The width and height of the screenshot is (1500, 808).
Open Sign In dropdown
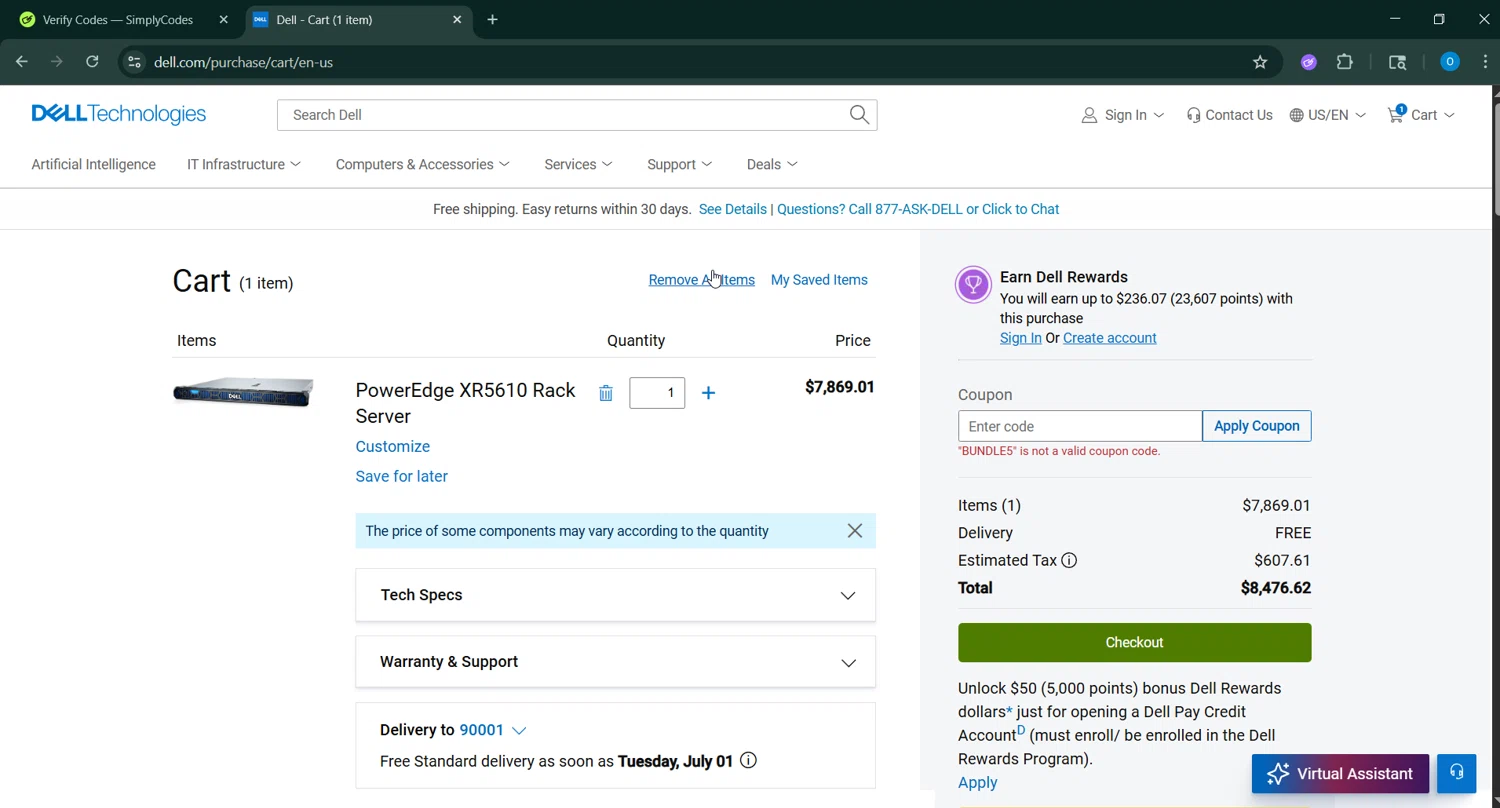click(1123, 115)
